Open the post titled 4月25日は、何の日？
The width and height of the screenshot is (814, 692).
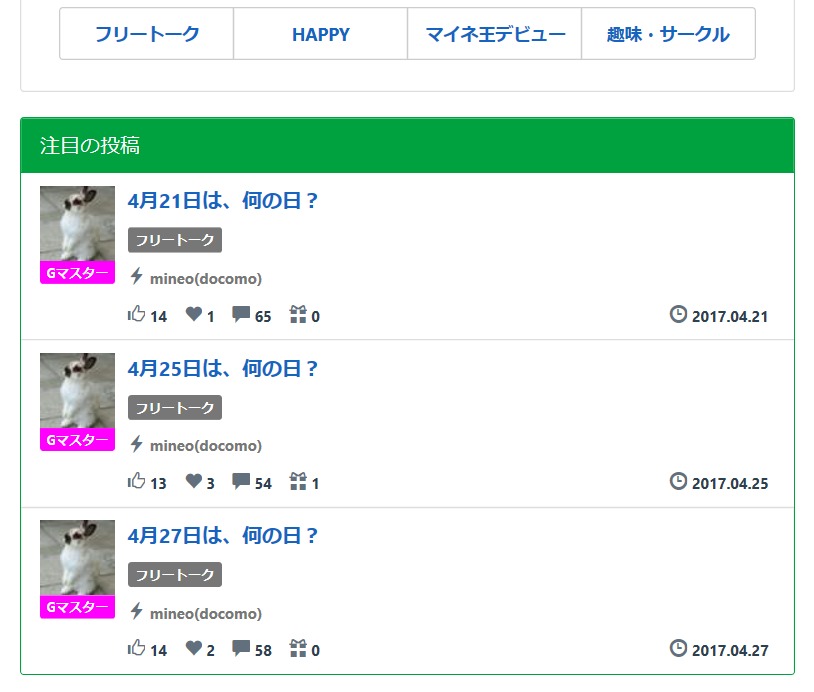223,369
